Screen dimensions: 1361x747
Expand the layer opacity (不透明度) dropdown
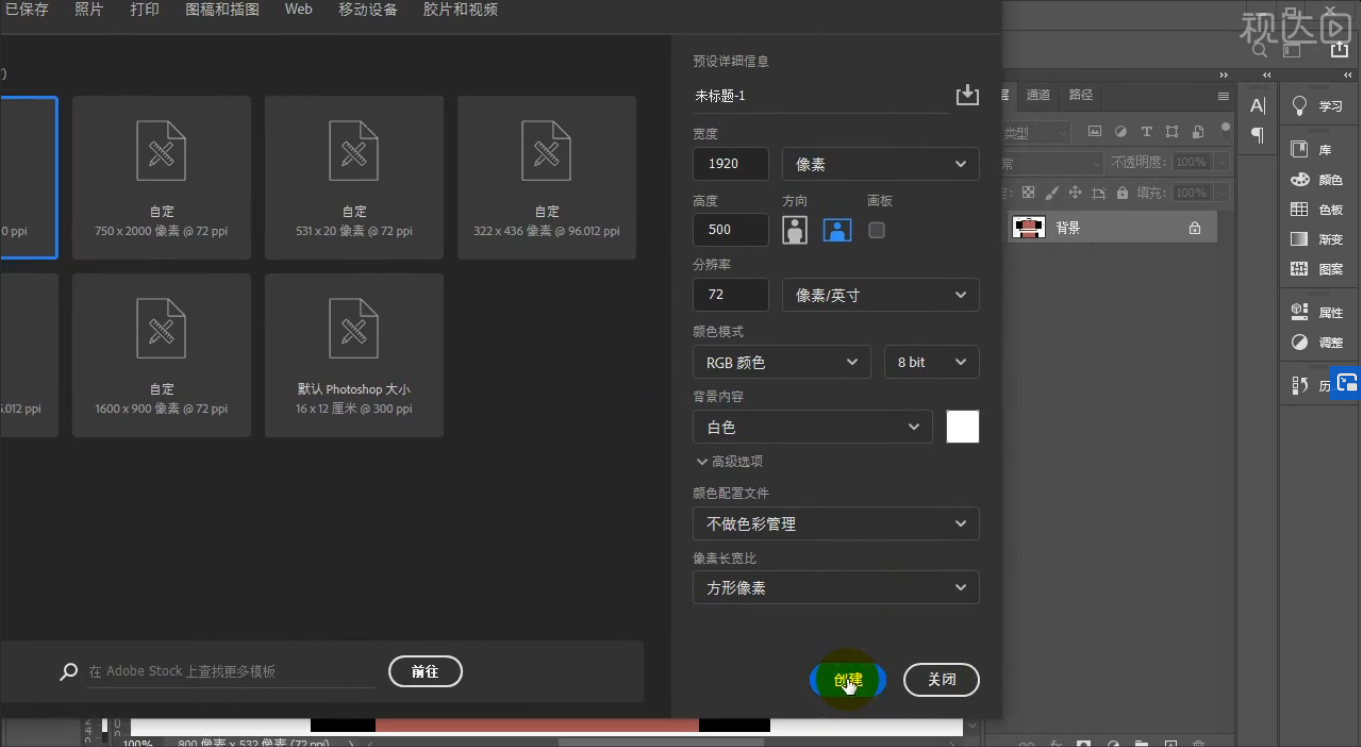tap(1220, 162)
